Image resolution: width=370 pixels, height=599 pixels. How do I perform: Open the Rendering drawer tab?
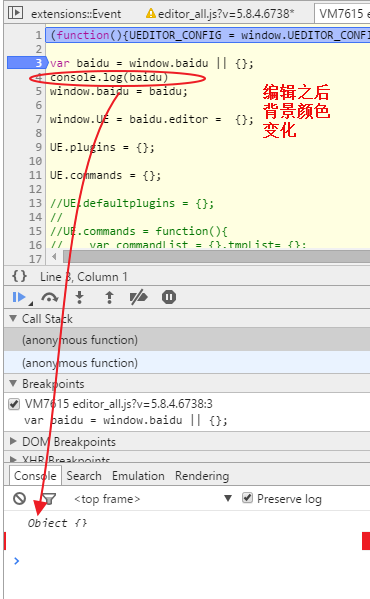tap(202, 476)
